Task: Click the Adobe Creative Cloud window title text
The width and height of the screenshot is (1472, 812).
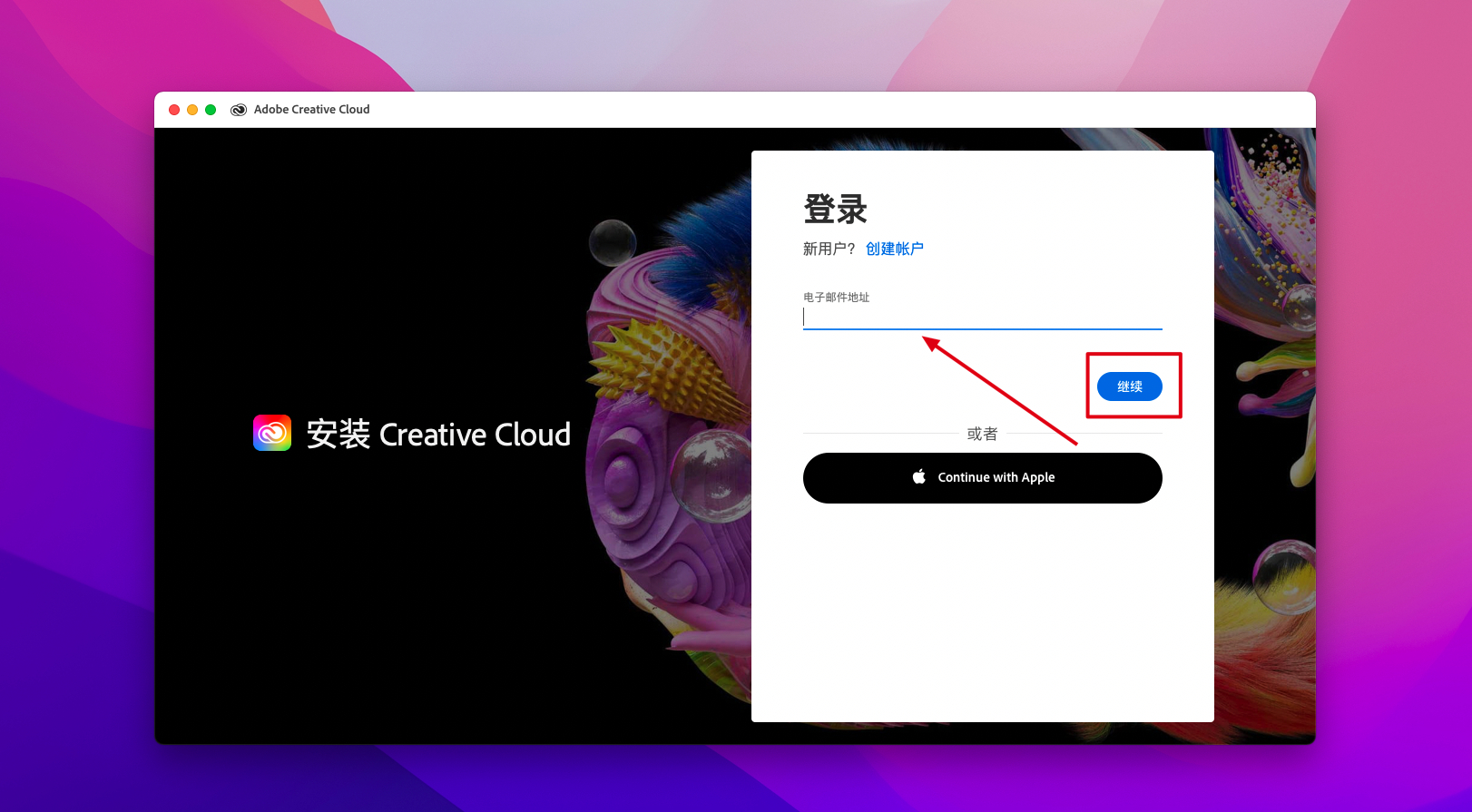Action: point(312,110)
